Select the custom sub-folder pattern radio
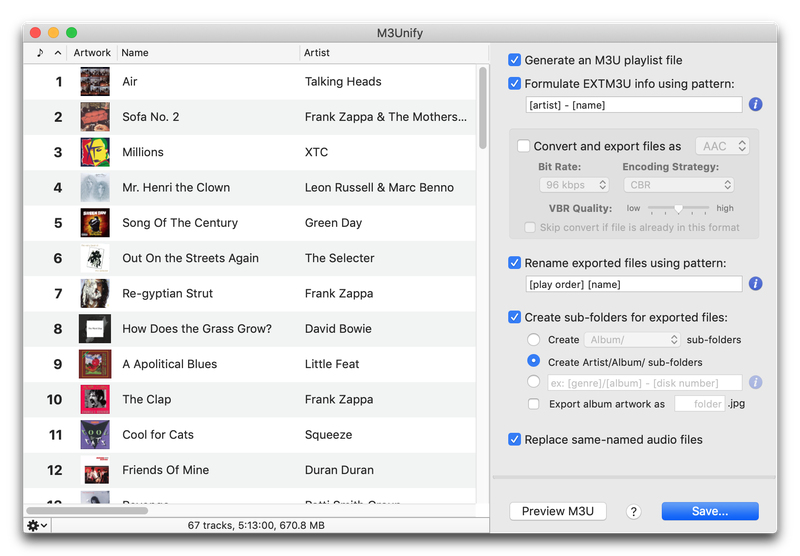The image size is (800, 556). 533,382
